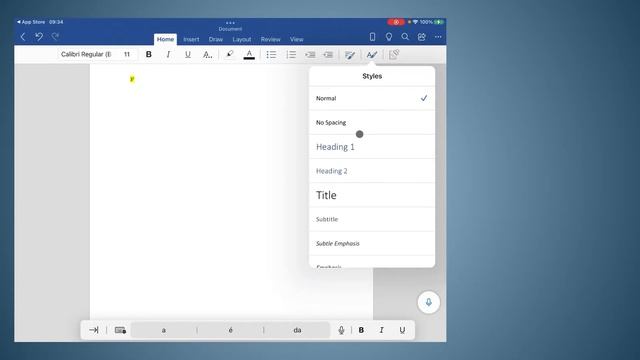Screen dimensions: 640x360
Task: Undo the last action
Action: tap(39, 37)
